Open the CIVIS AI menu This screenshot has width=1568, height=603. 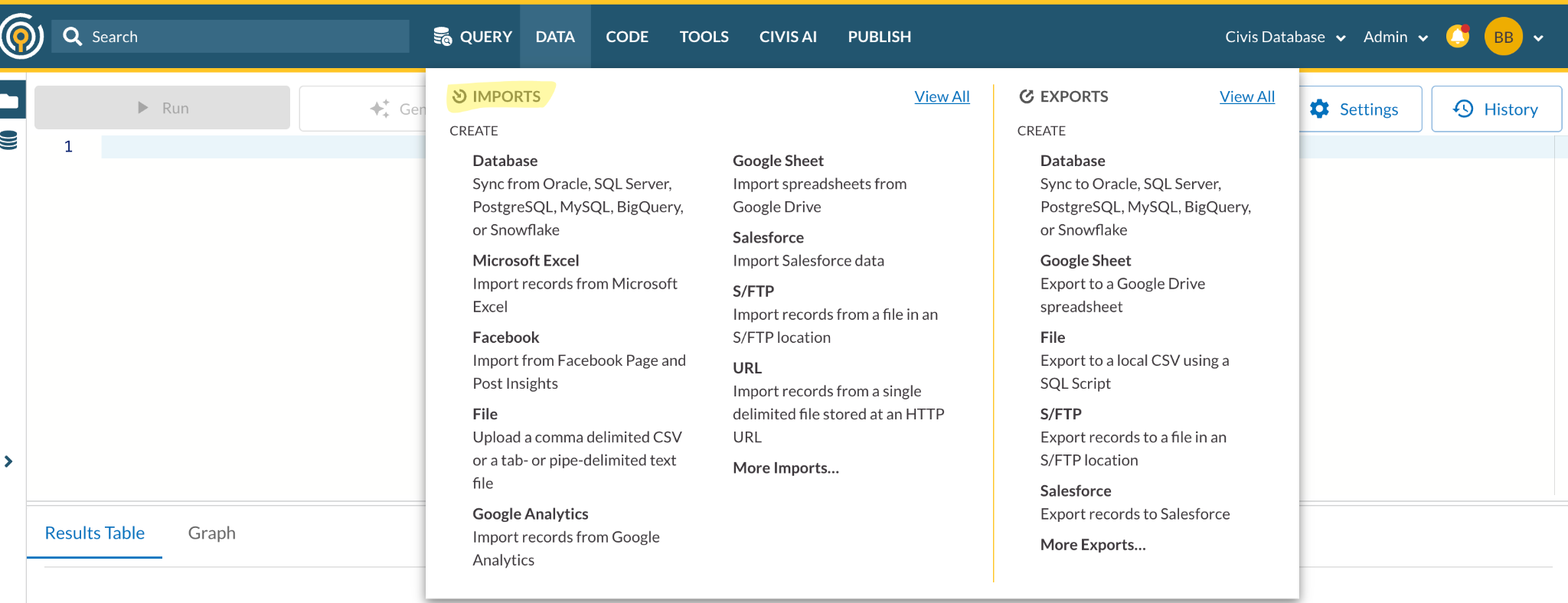(x=788, y=37)
